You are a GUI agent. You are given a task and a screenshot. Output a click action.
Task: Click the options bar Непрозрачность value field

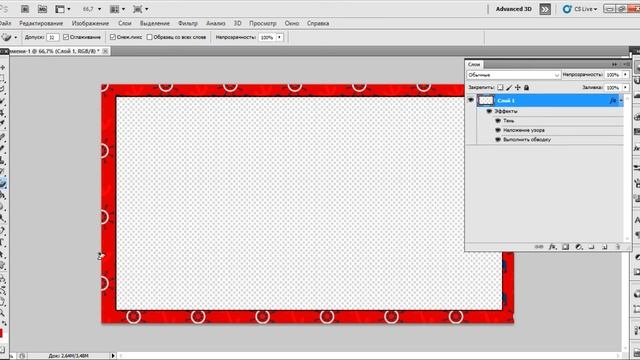[267, 38]
